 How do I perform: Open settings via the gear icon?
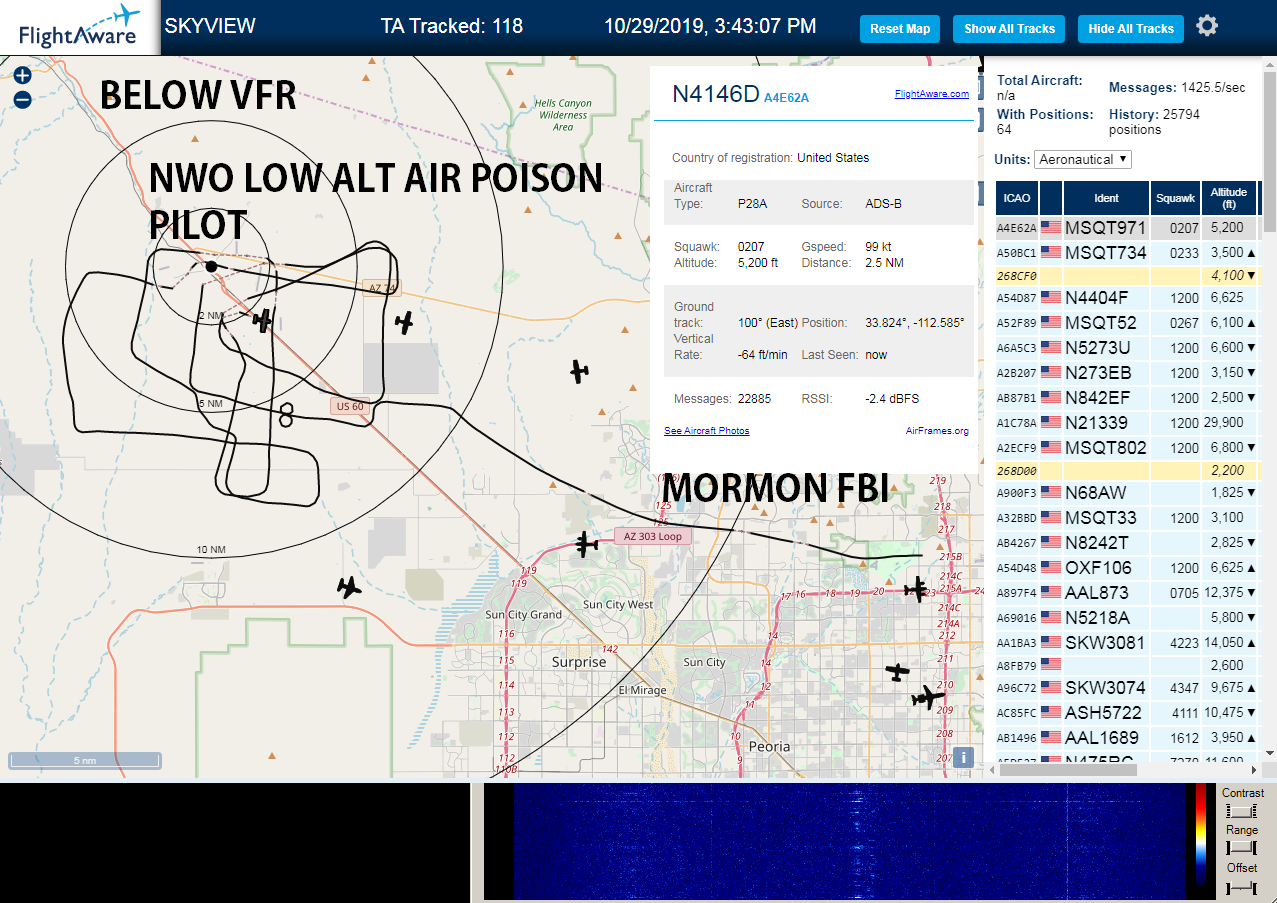pos(1207,26)
